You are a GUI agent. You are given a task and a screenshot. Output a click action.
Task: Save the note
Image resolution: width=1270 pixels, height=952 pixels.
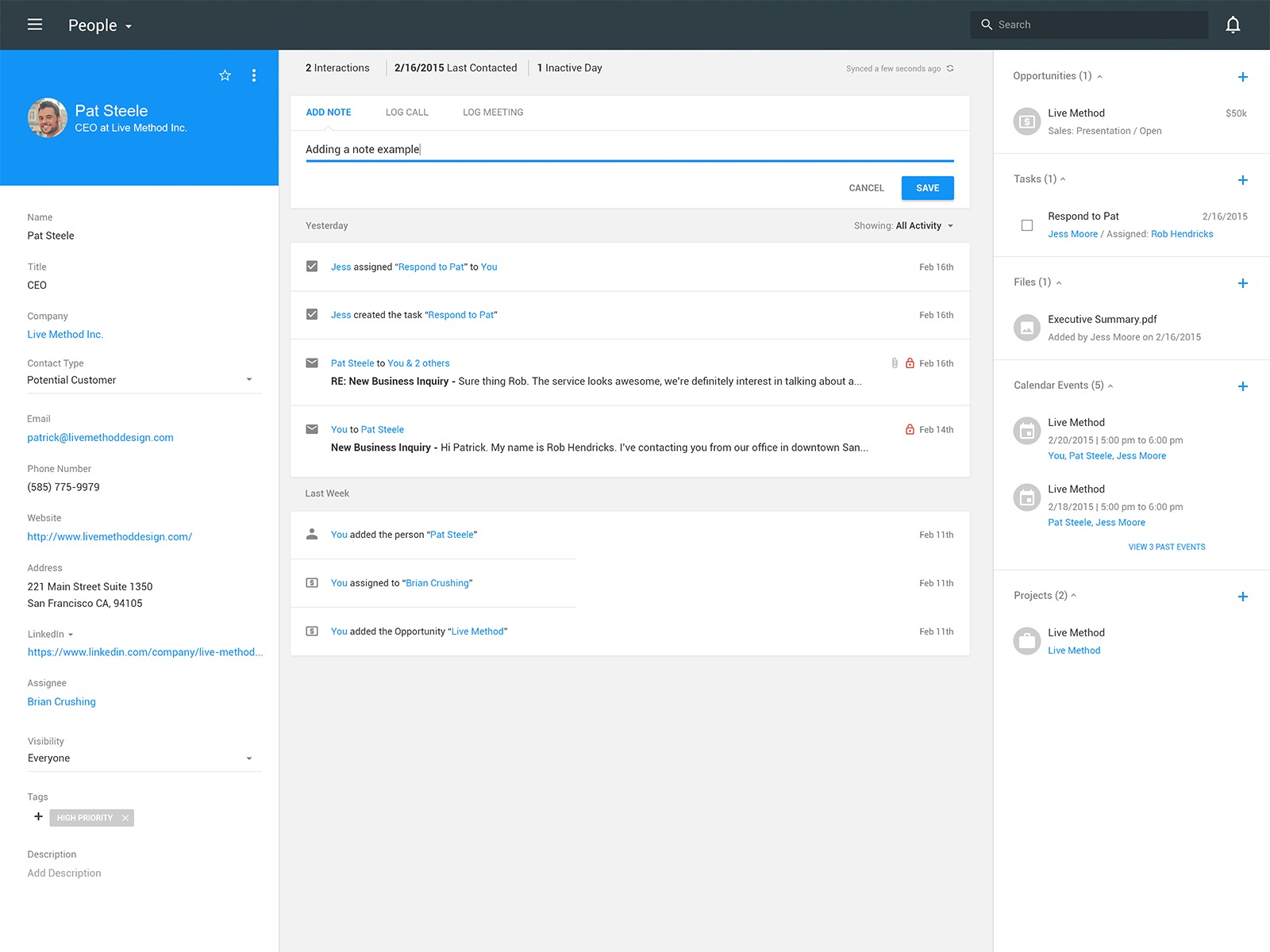(927, 188)
